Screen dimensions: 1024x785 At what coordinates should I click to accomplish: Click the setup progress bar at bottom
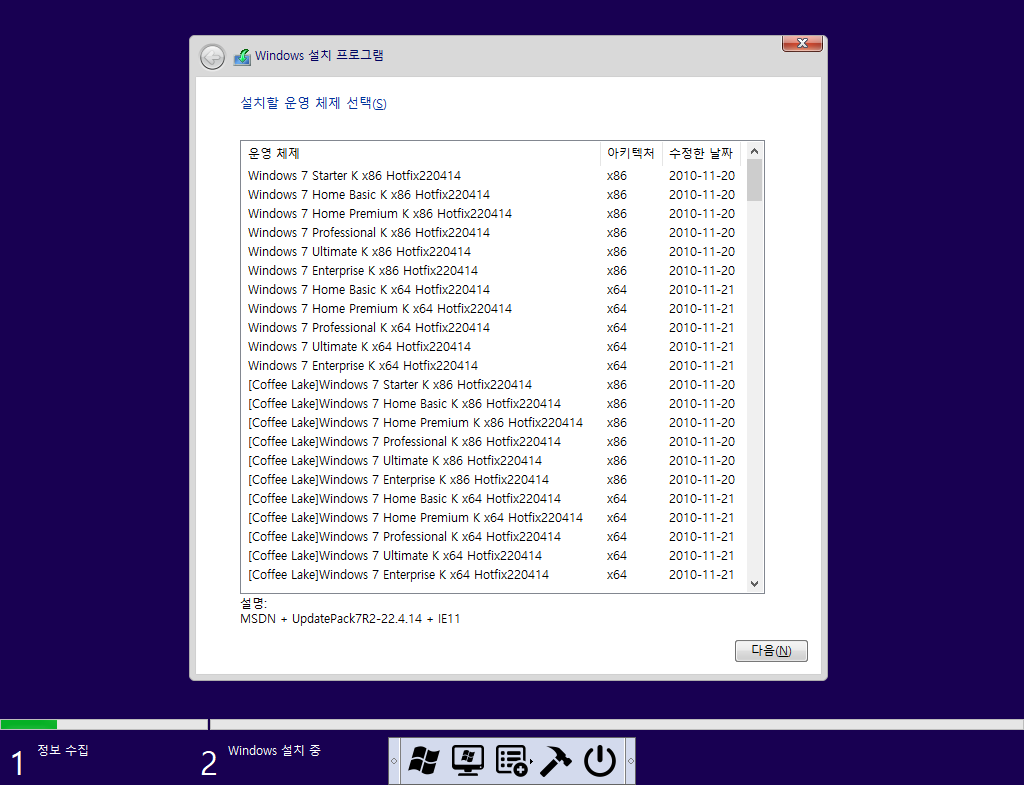(512, 724)
